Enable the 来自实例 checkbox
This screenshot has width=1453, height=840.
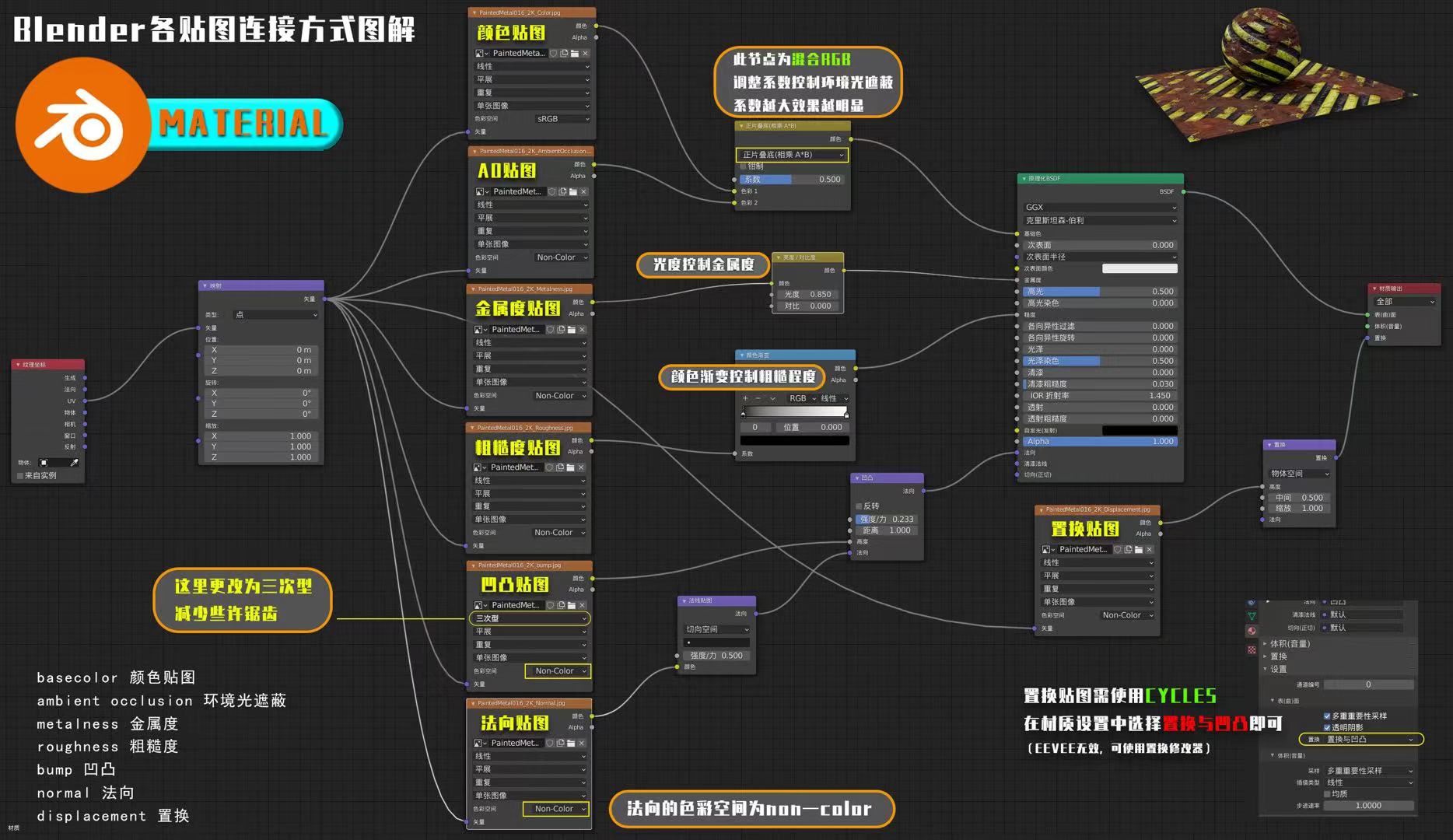click(20, 475)
